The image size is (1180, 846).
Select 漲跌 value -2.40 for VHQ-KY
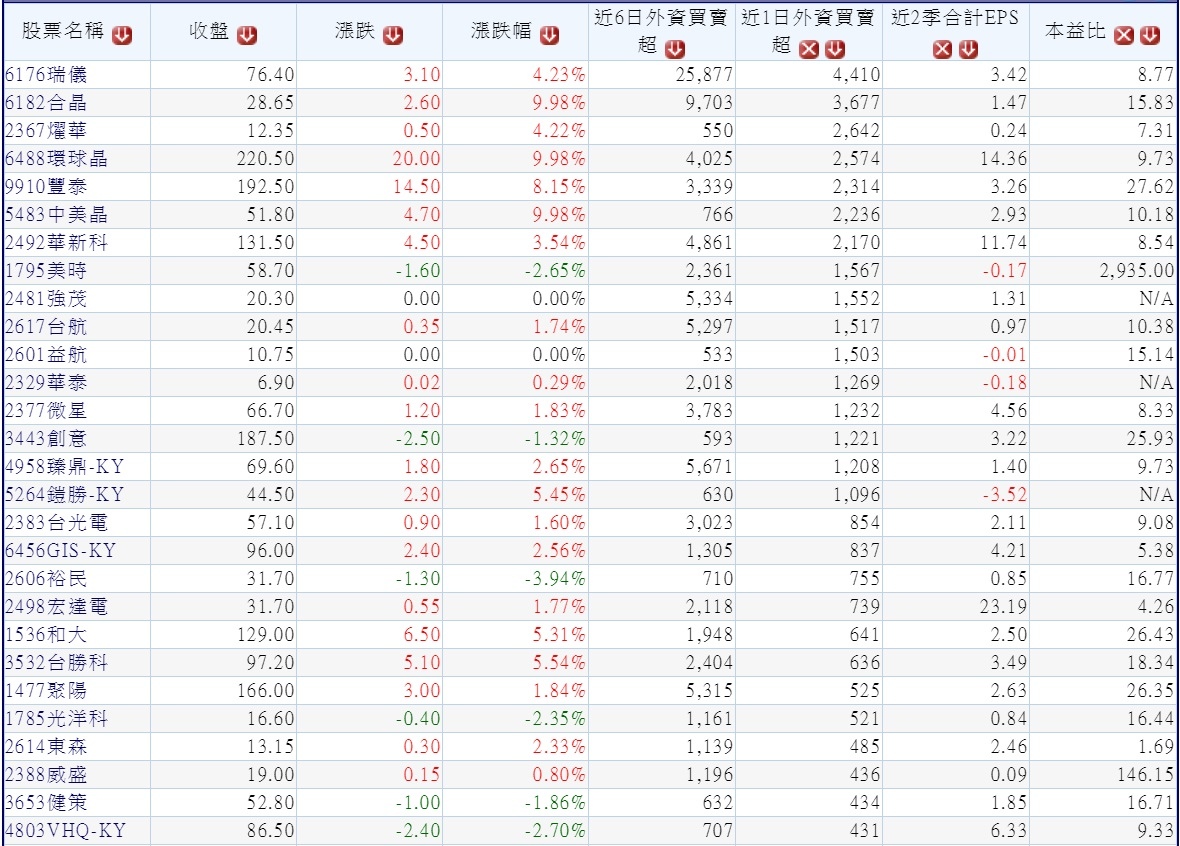418,830
